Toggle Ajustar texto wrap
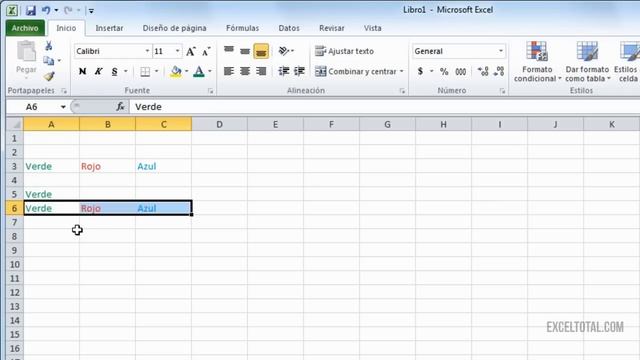This screenshot has width=640, height=360. click(344, 51)
